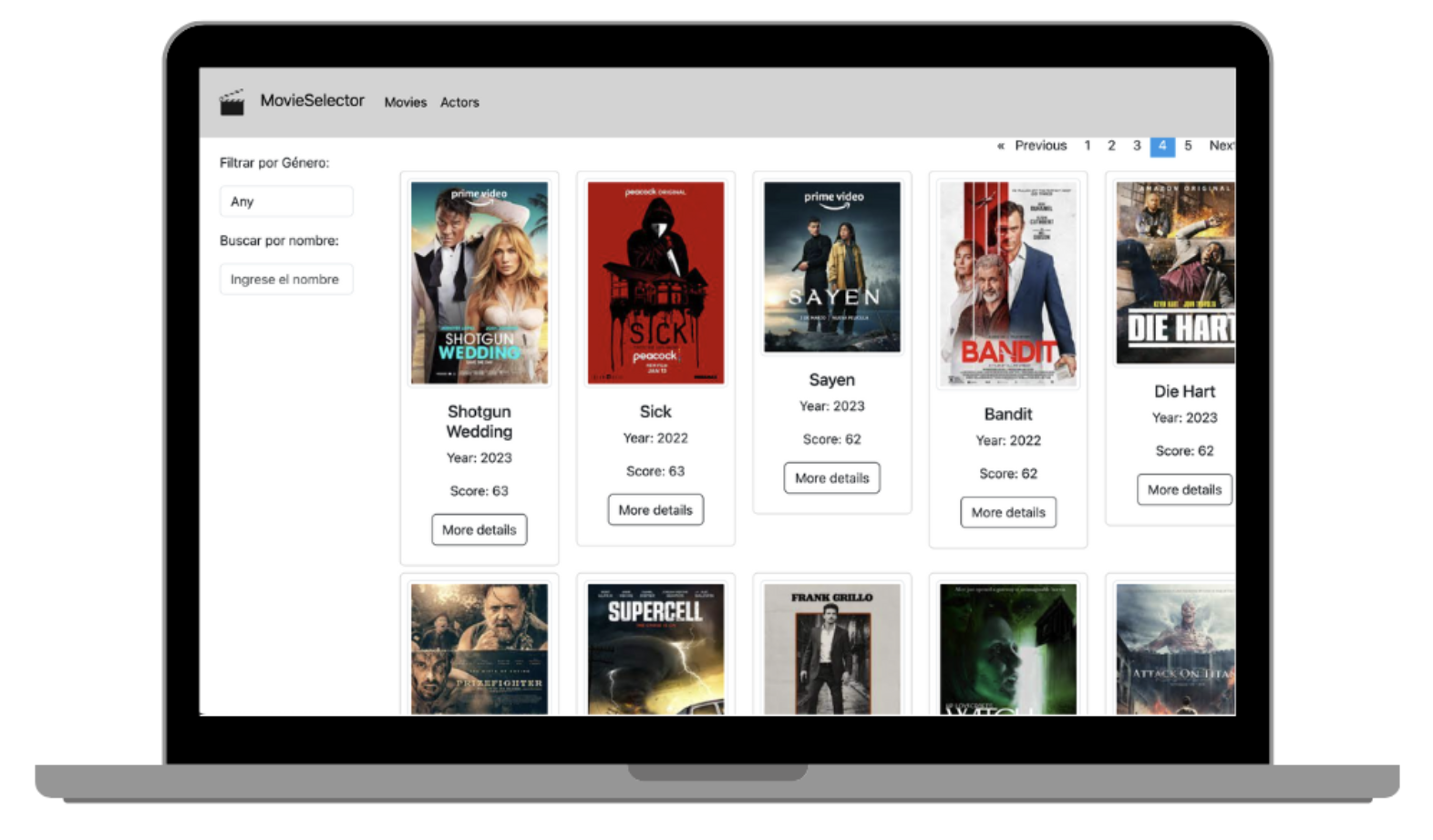Click the 'Shotgun Wedding' title text
Viewport: 1433px width, 840px height.
click(479, 421)
